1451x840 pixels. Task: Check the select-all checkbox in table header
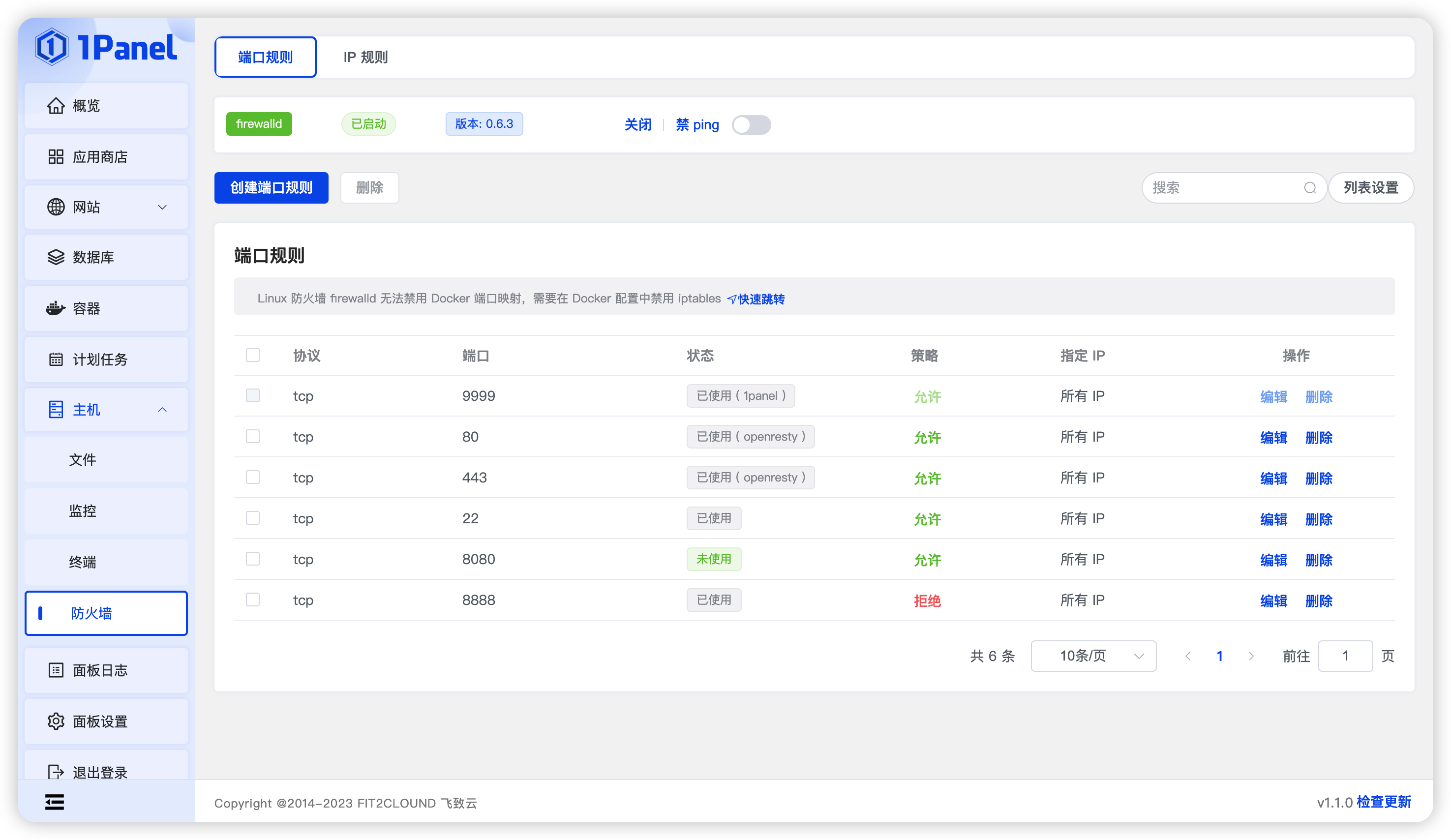tap(253, 355)
